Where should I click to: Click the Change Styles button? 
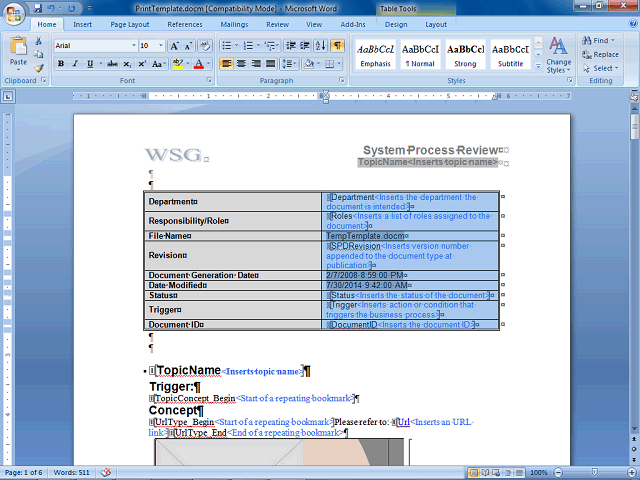point(558,55)
